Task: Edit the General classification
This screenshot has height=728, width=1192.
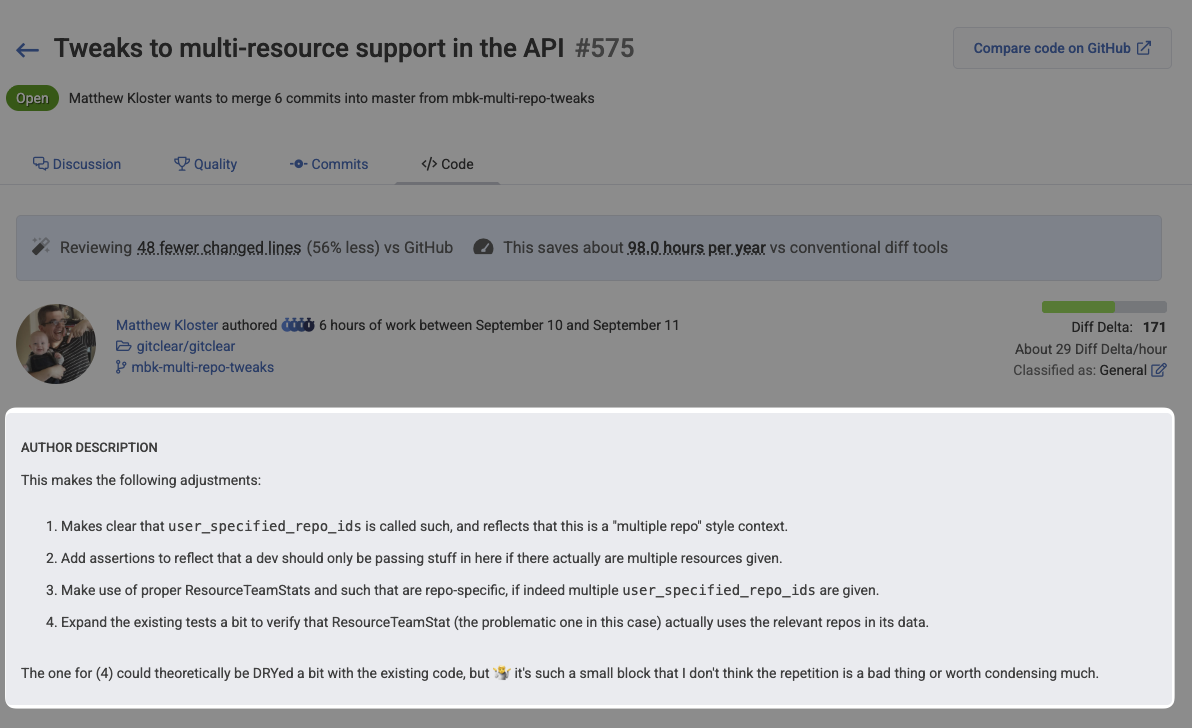Action: tap(1159, 370)
